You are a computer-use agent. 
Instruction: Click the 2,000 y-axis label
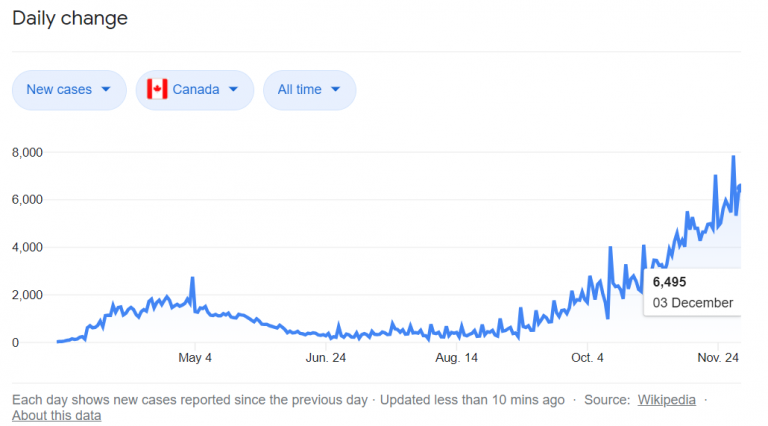pos(30,295)
